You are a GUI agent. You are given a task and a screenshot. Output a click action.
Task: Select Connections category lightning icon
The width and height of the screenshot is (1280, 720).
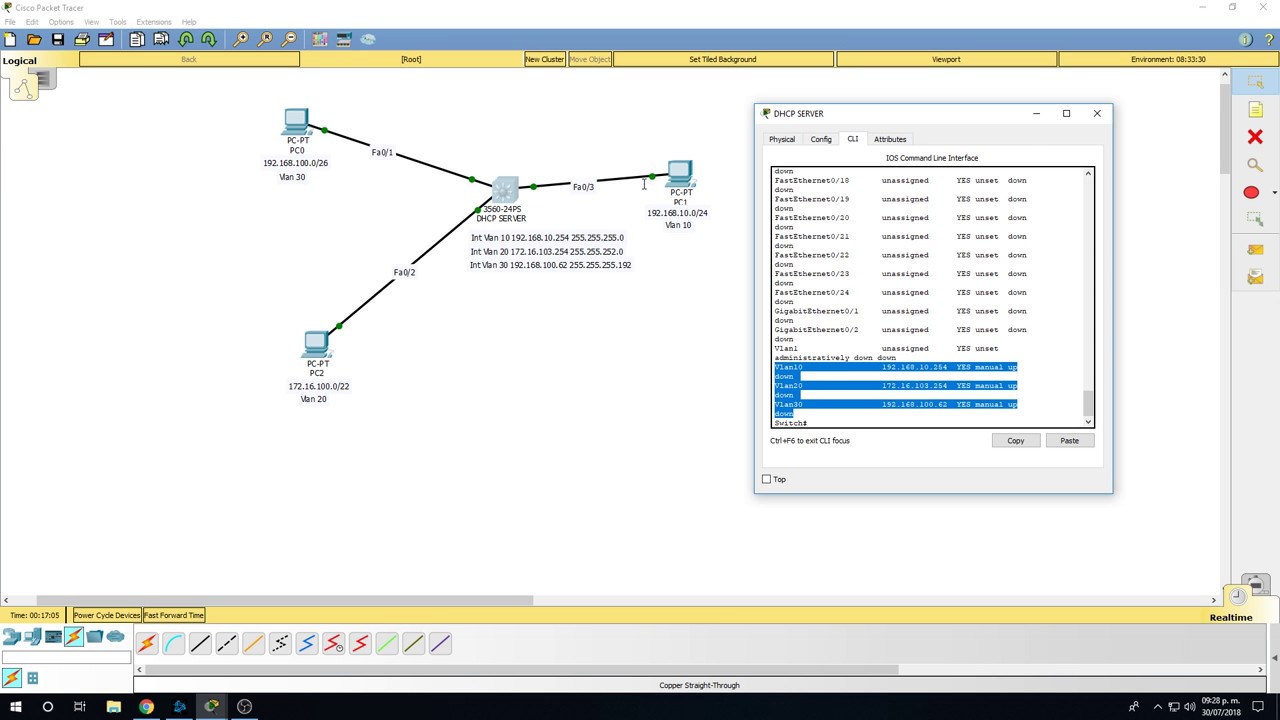[74, 637]
